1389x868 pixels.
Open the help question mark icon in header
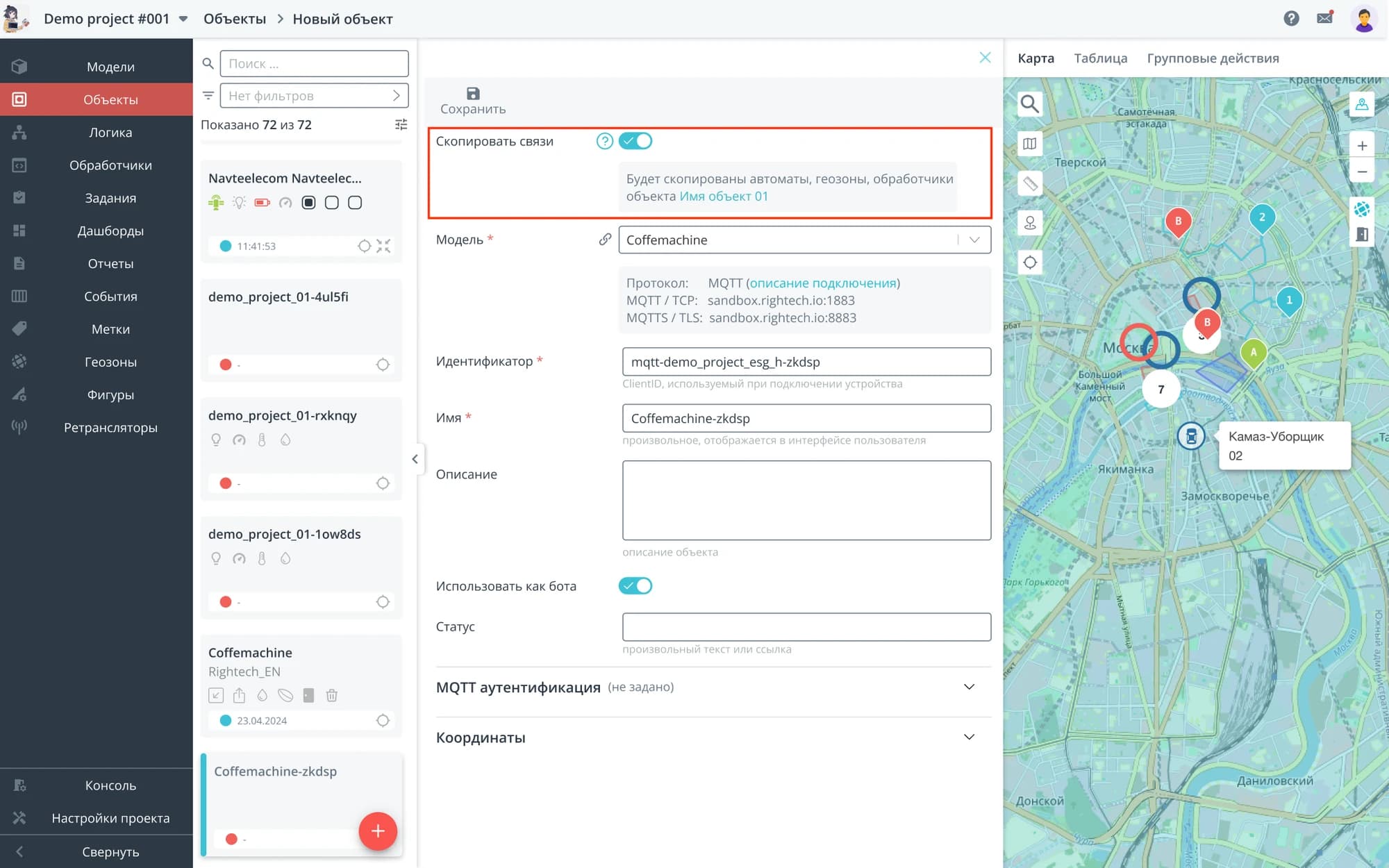1291,19
